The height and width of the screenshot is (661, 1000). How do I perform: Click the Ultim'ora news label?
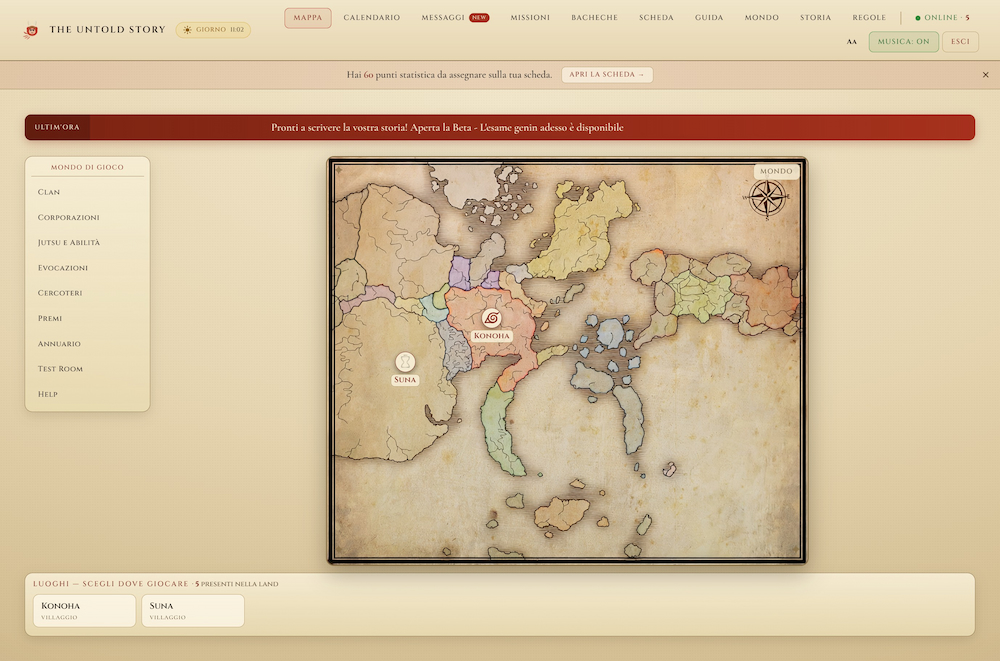click(x=57, y=127)
